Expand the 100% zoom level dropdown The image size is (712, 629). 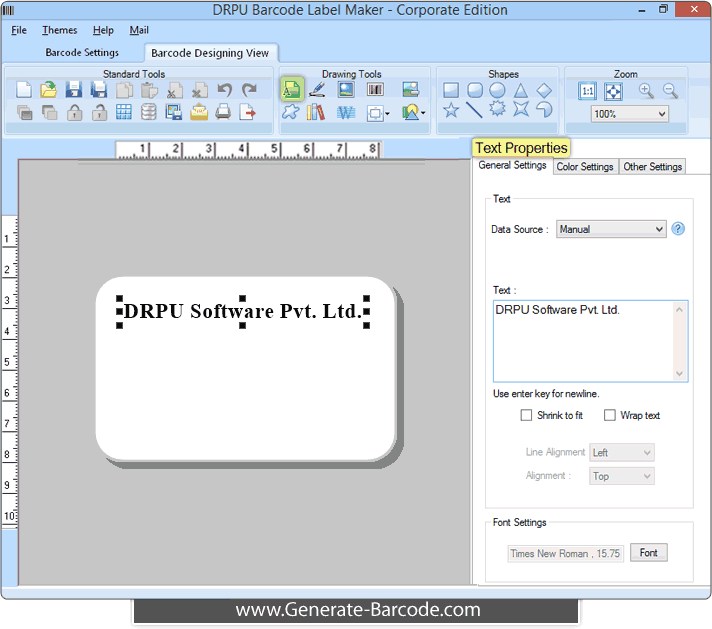point(630,114)
